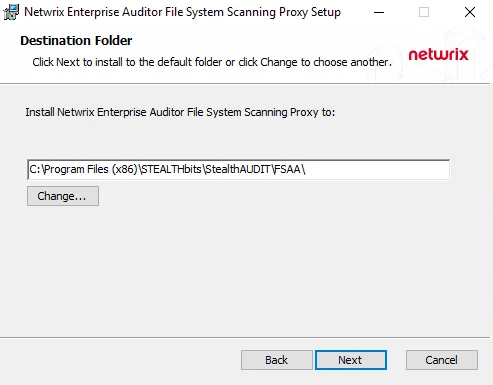Screen dimensions: 493x385
Task: Click the 'Install Netwrix Enterprise Auditor...' label
Action: (180, 112)
